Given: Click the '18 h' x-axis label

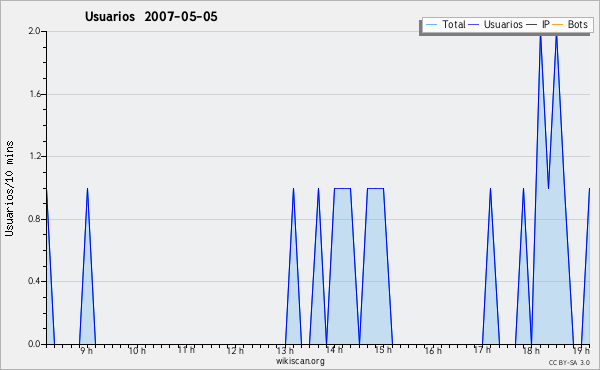Looking at the screenshot, I should (531, 350).
